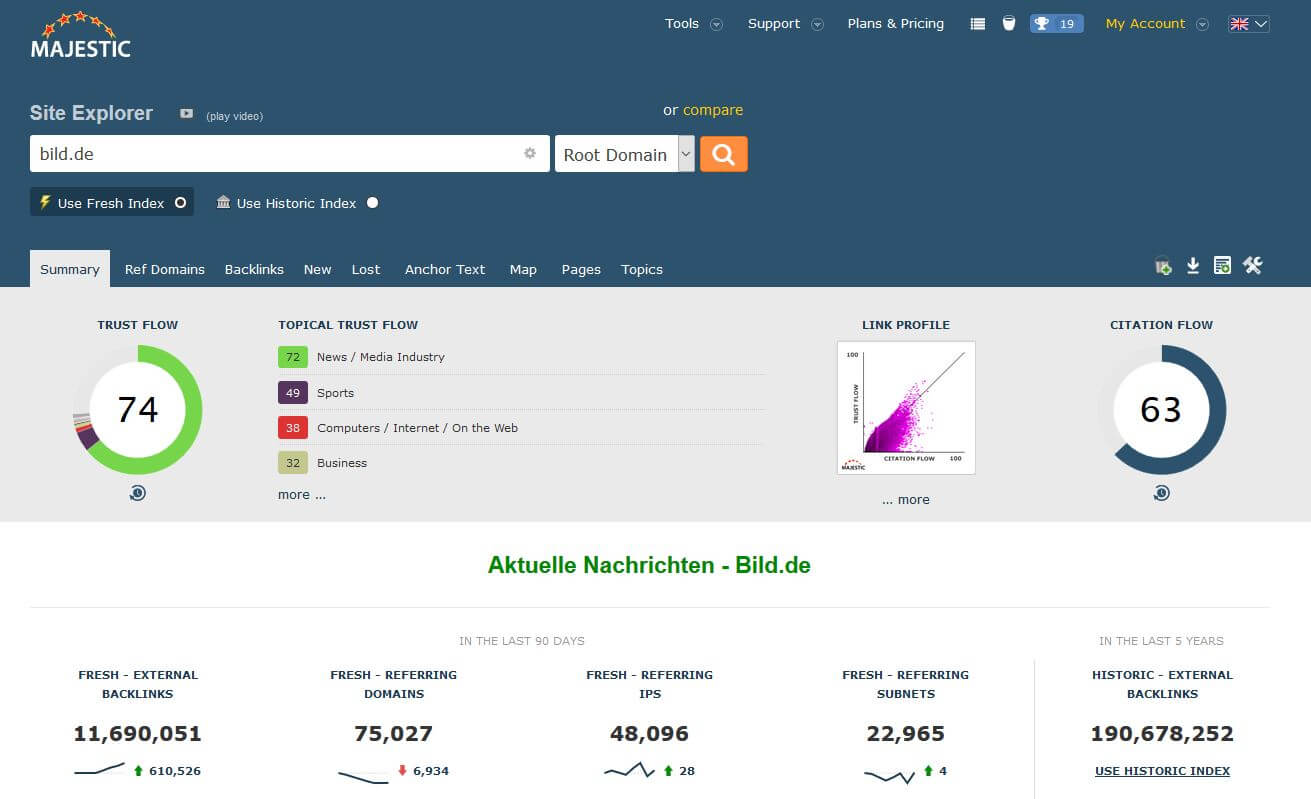Click the play video link
The height and width of the screenshot is (799, 1311).
235,116
